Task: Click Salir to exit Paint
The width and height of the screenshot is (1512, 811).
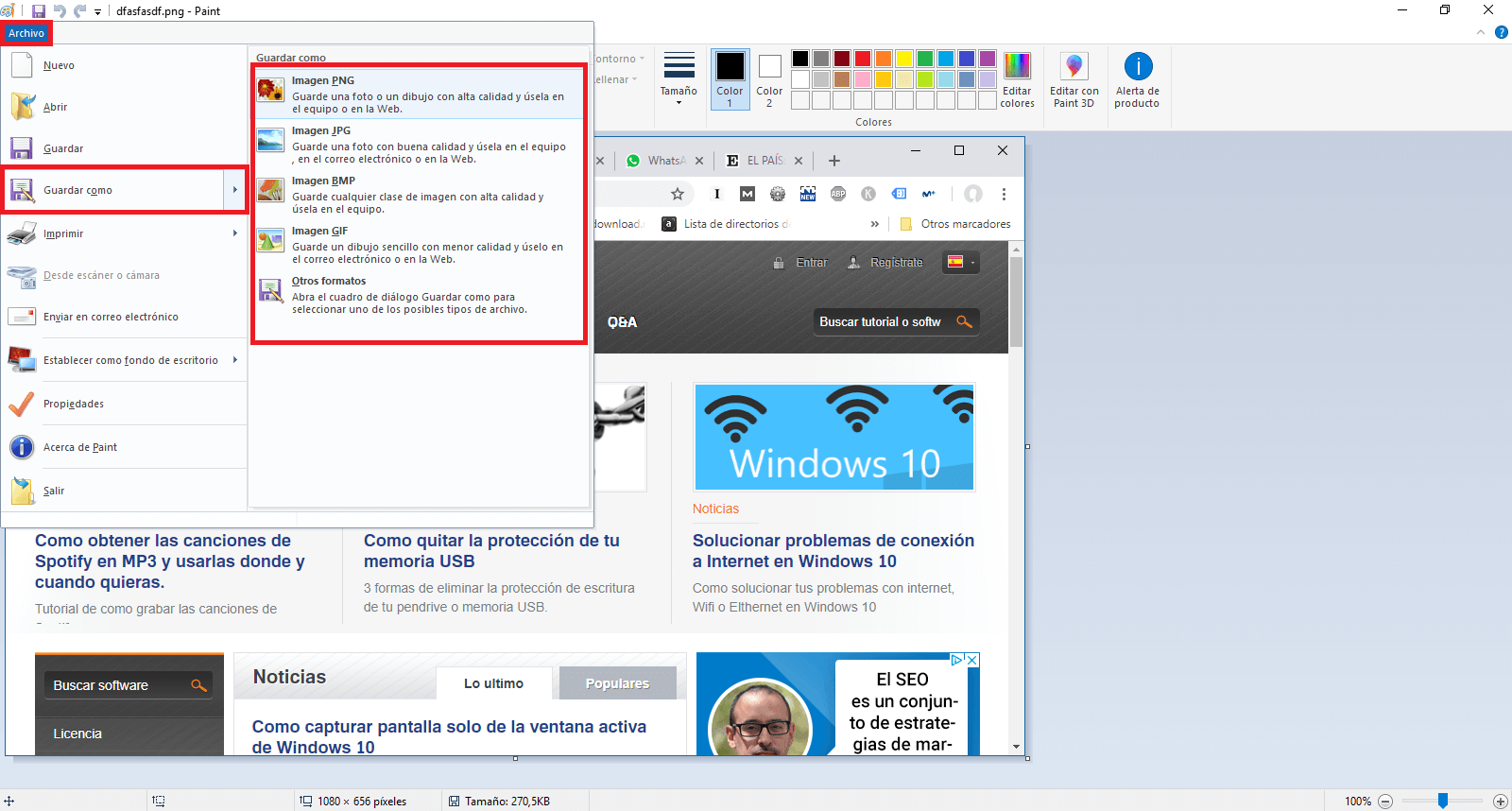Action: 124,491
